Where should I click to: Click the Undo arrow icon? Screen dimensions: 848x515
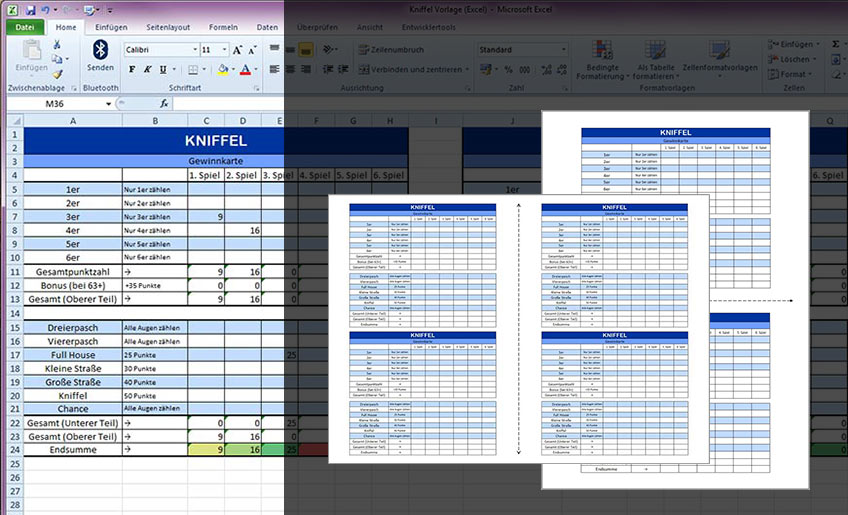(x=46, y=10)
